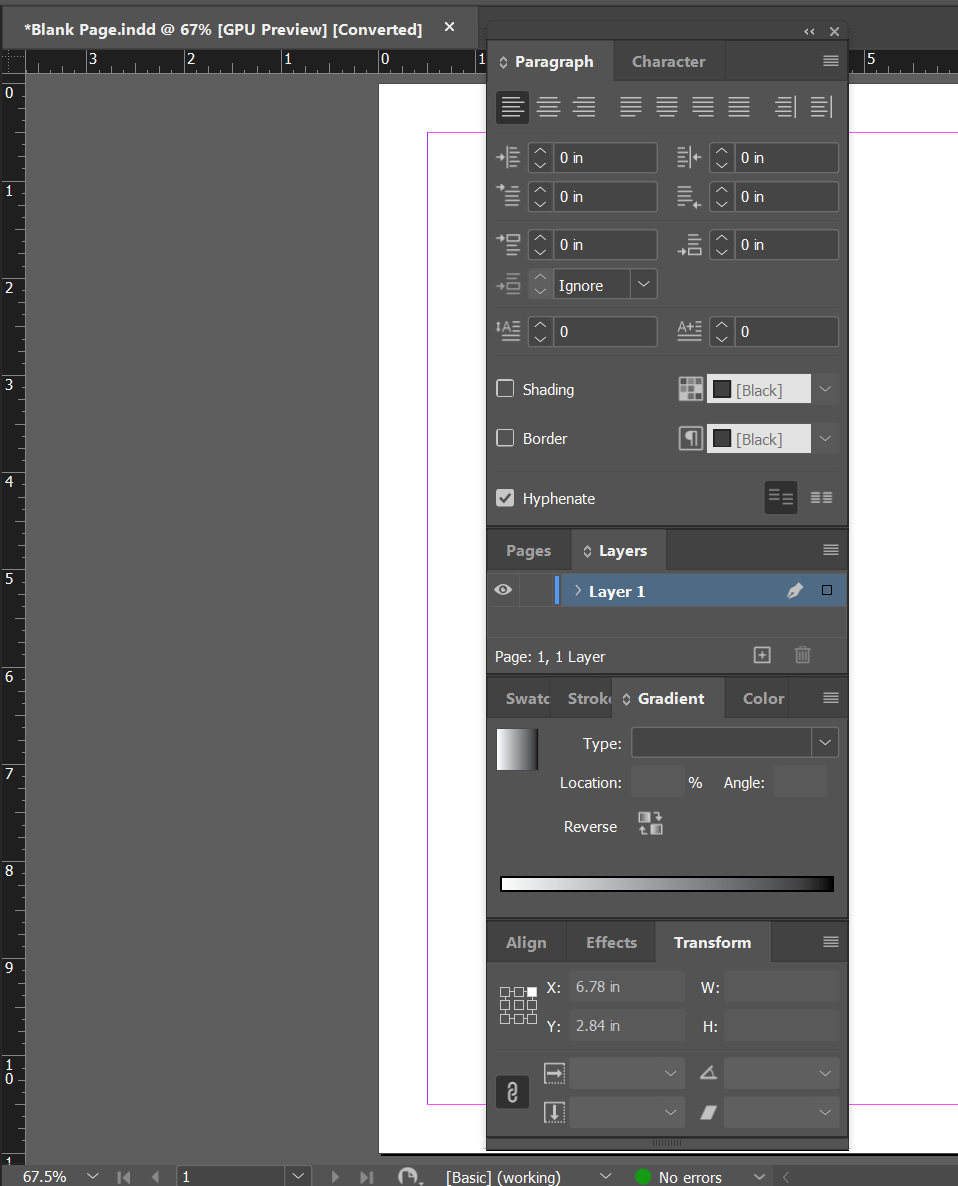Screen dimensions: 958x1186
Task: Open rotation angle dropdown in Transform
Action: tap(824, 1073)
